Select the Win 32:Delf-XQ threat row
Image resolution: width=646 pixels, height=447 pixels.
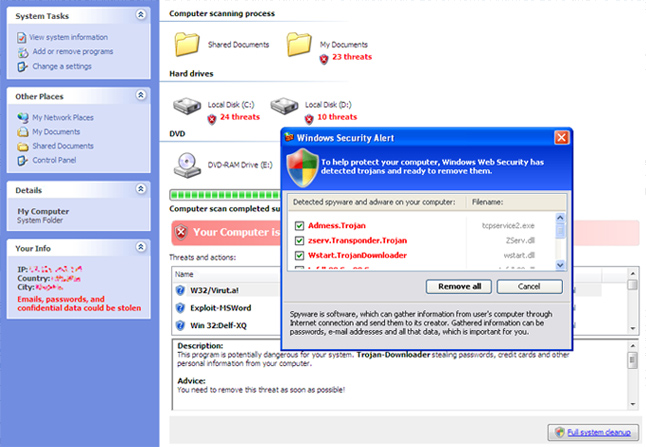(226, 326)
